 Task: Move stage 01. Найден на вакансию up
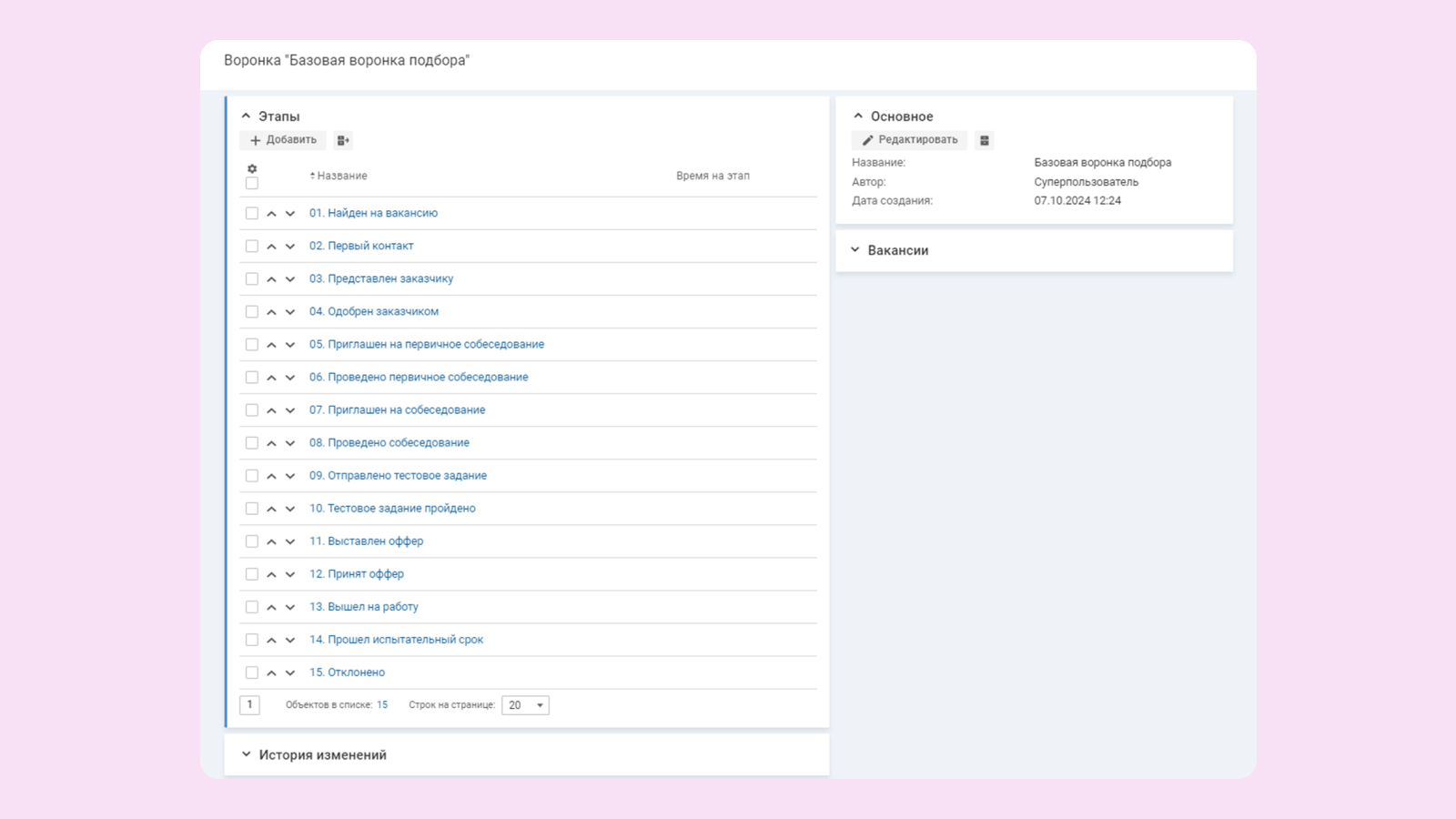[271, 214]
